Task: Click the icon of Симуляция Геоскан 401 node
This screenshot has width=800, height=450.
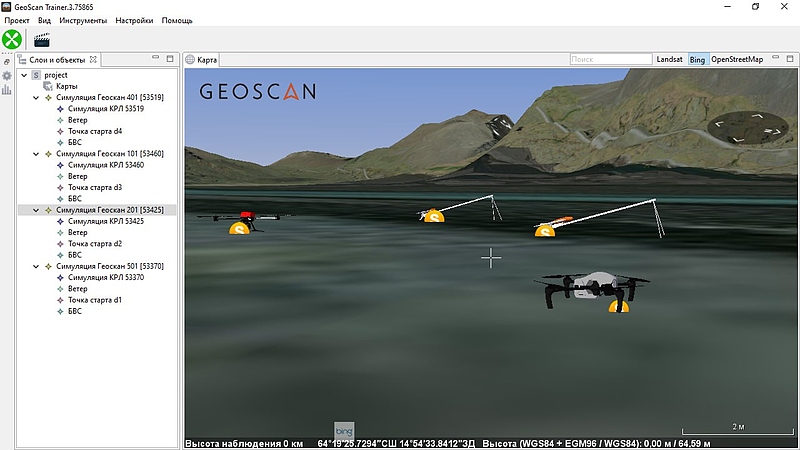Action: [48, 97]
